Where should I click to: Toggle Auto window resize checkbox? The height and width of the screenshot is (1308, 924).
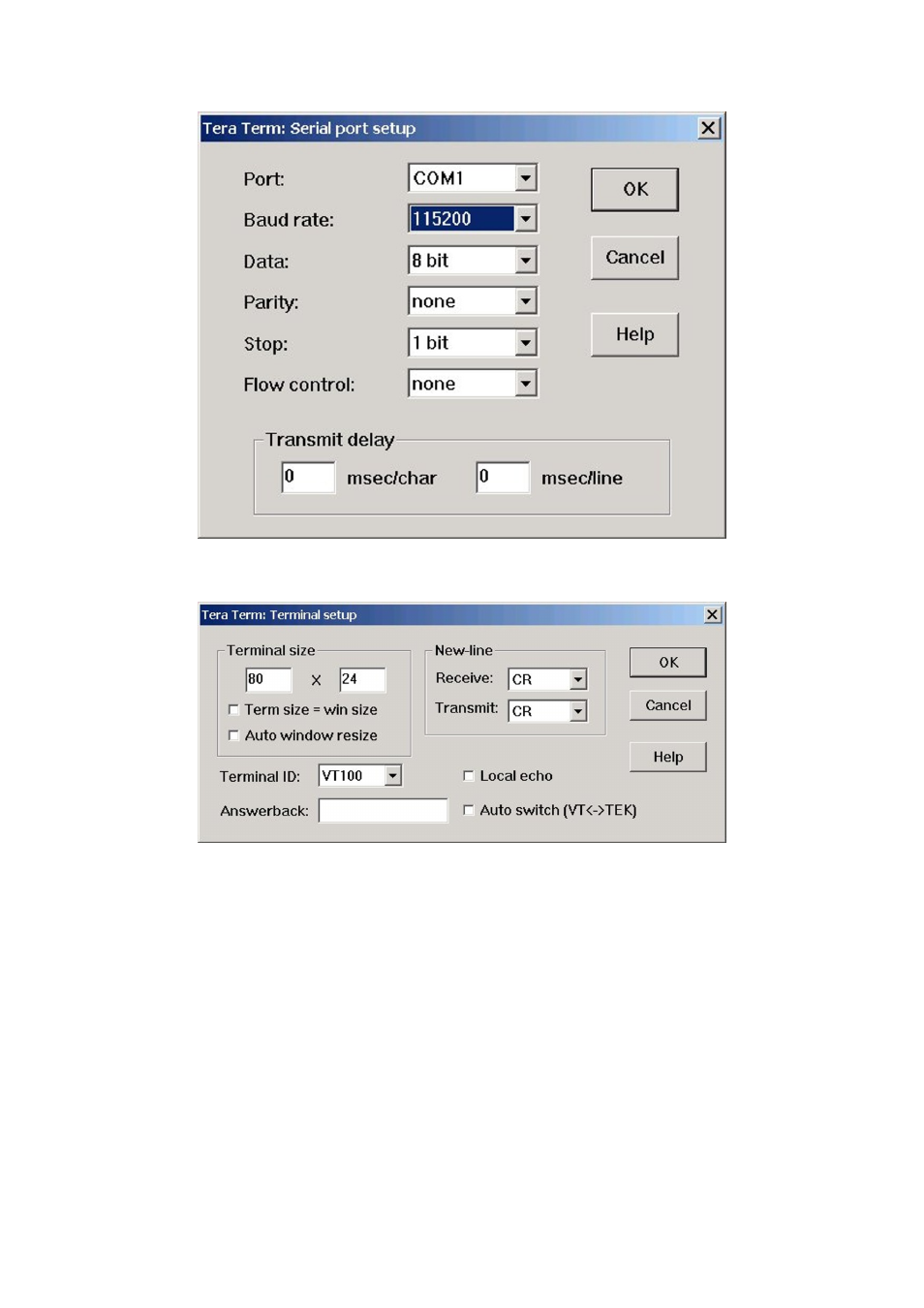tap(233, 735)
